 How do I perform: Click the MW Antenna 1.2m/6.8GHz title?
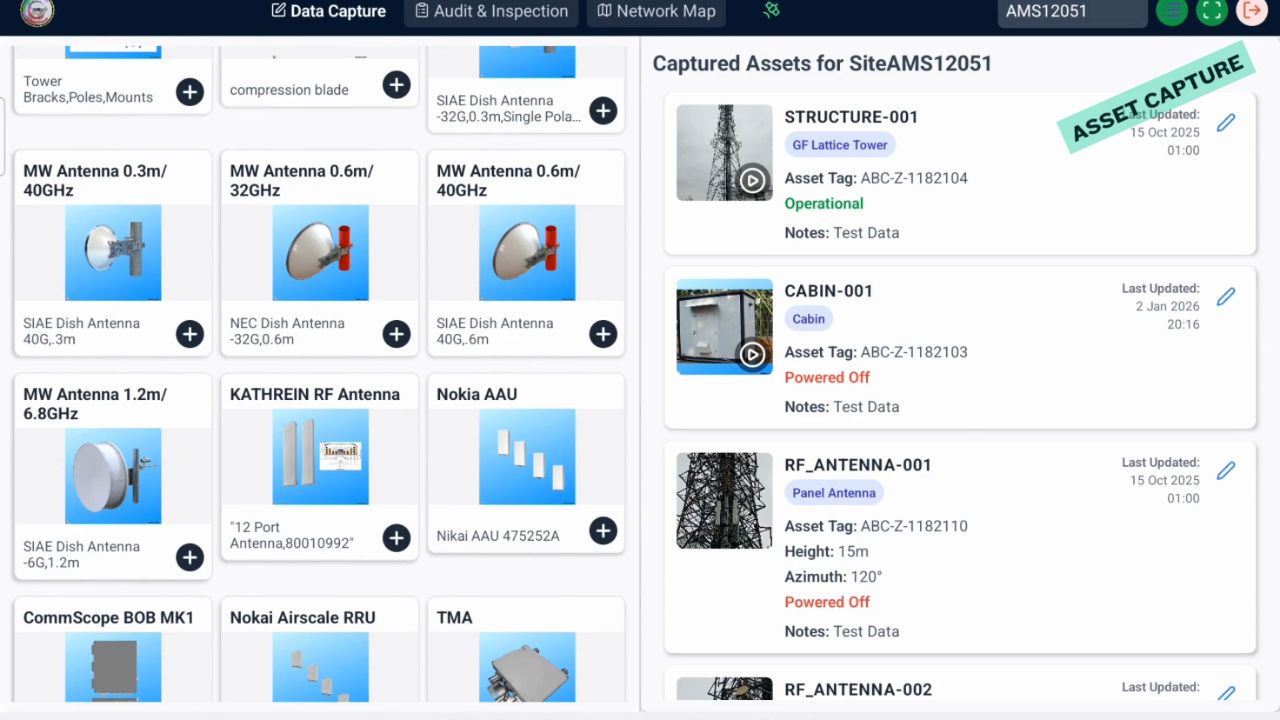(x=95, y=404)
